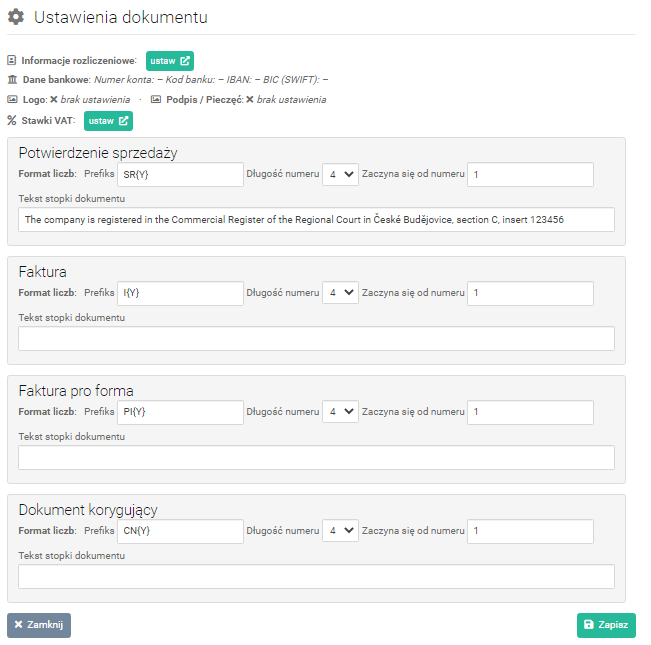The height and width of the screenshot is (645, 651).
Task: Expand Długość numeru dropdown in Potwierdzenie sprzedaży
Action: point(340,174)
